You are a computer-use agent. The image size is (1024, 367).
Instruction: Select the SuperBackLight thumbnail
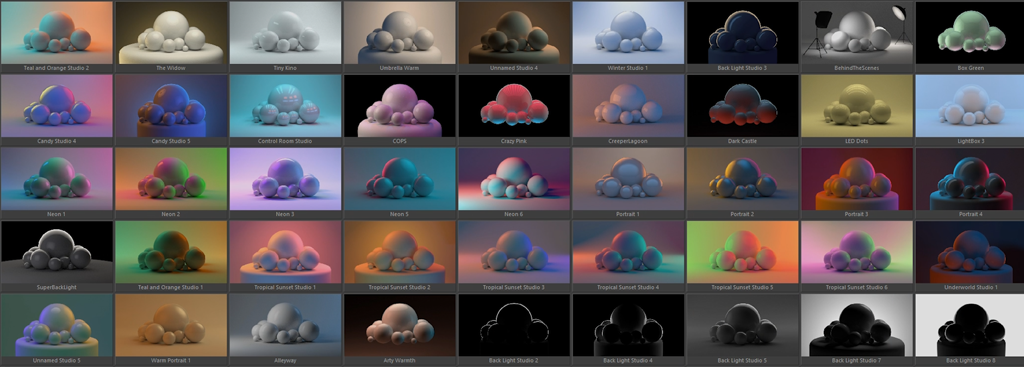(x=57, y=252)
